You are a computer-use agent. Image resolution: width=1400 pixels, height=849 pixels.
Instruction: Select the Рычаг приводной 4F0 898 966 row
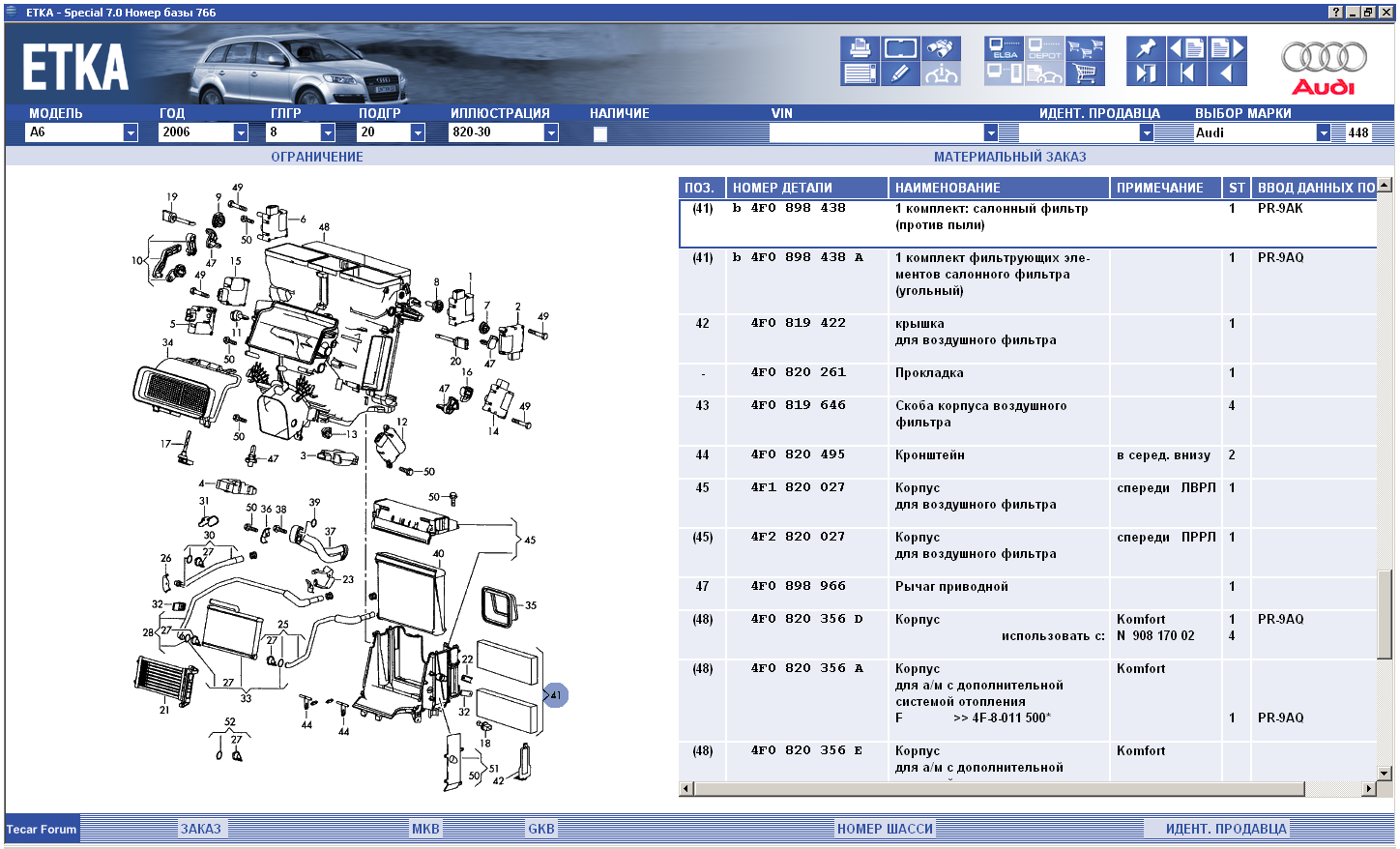[1028, 594]
